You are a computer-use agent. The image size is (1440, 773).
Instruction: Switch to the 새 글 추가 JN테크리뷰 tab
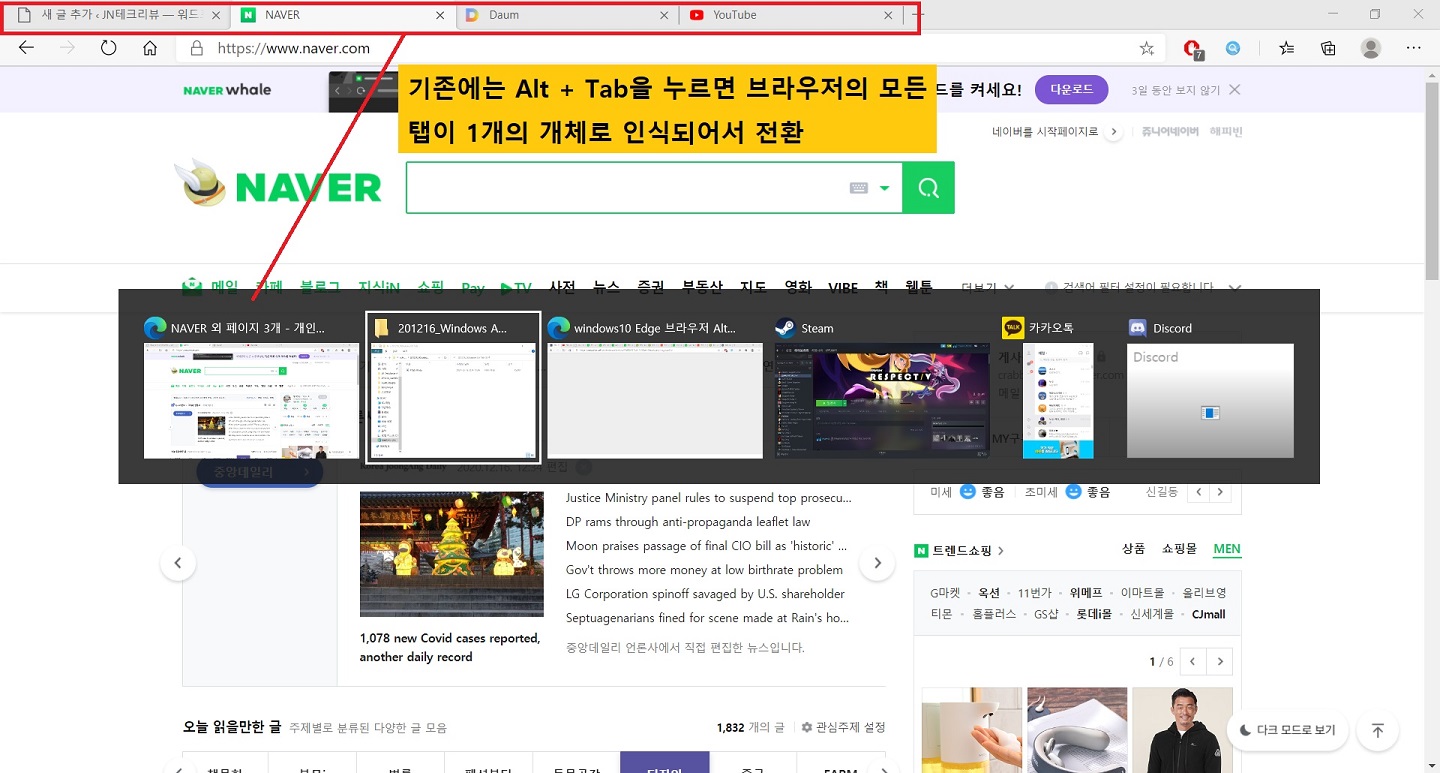pos(117,15)
